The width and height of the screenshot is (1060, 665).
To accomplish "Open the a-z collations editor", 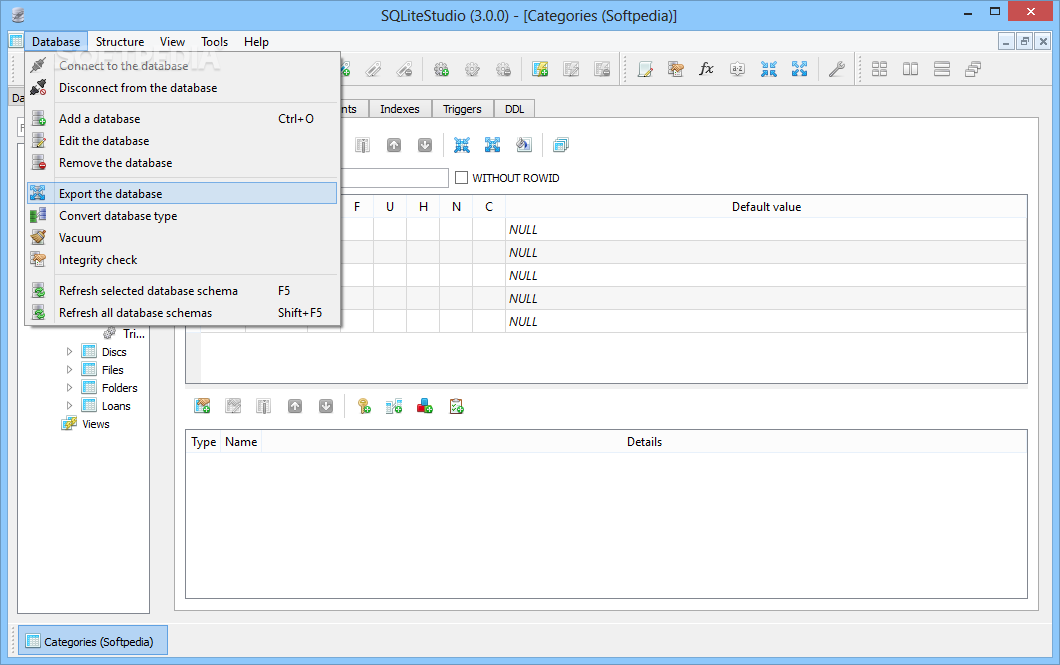I will pos(738,69).
